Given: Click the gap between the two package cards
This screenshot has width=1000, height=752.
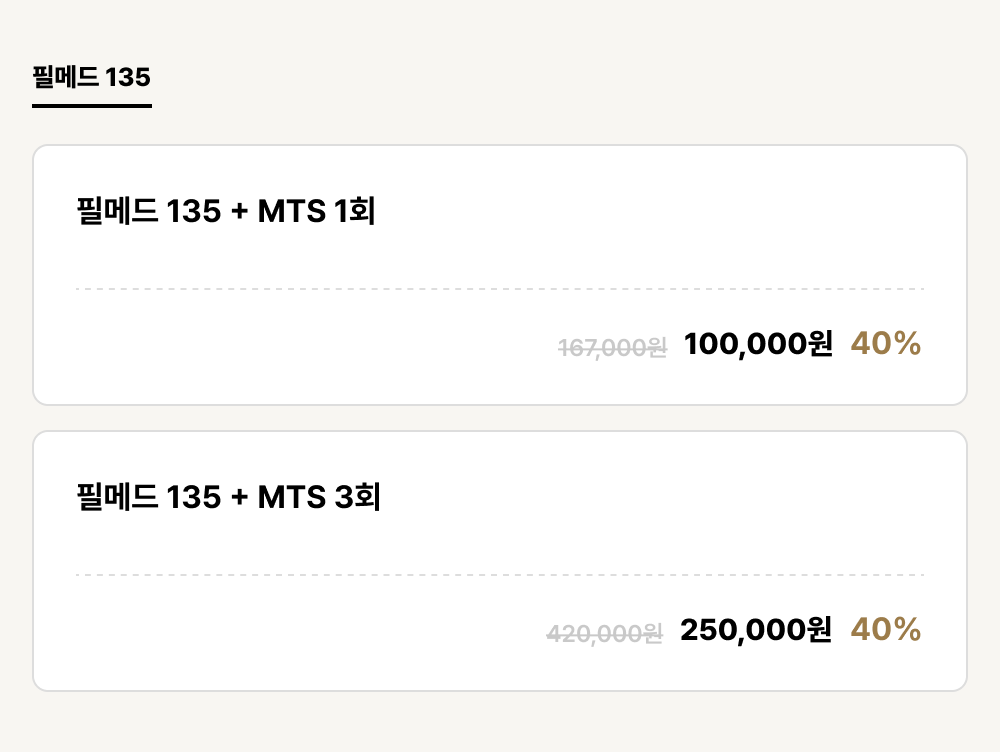Looking at the screenshot, I should coord(500,418).
